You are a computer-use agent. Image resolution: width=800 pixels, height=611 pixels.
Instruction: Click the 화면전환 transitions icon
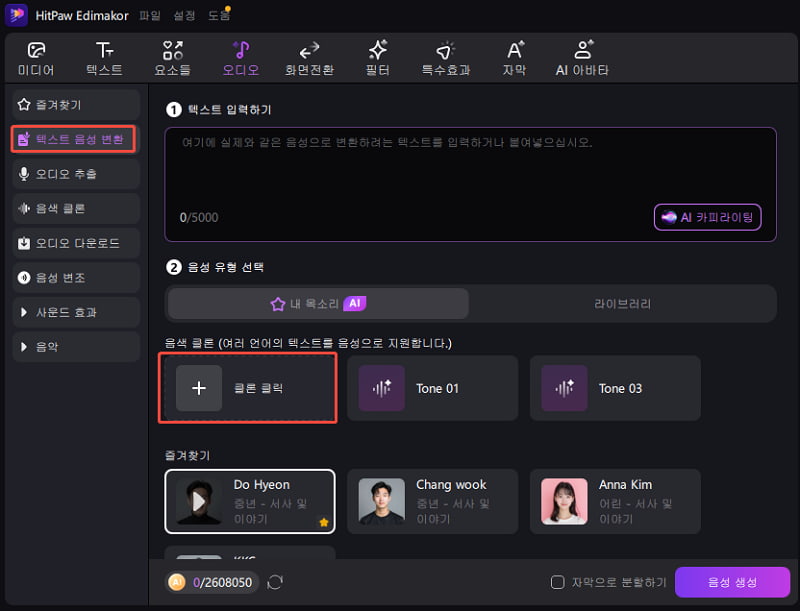click(x=309, y=57)
